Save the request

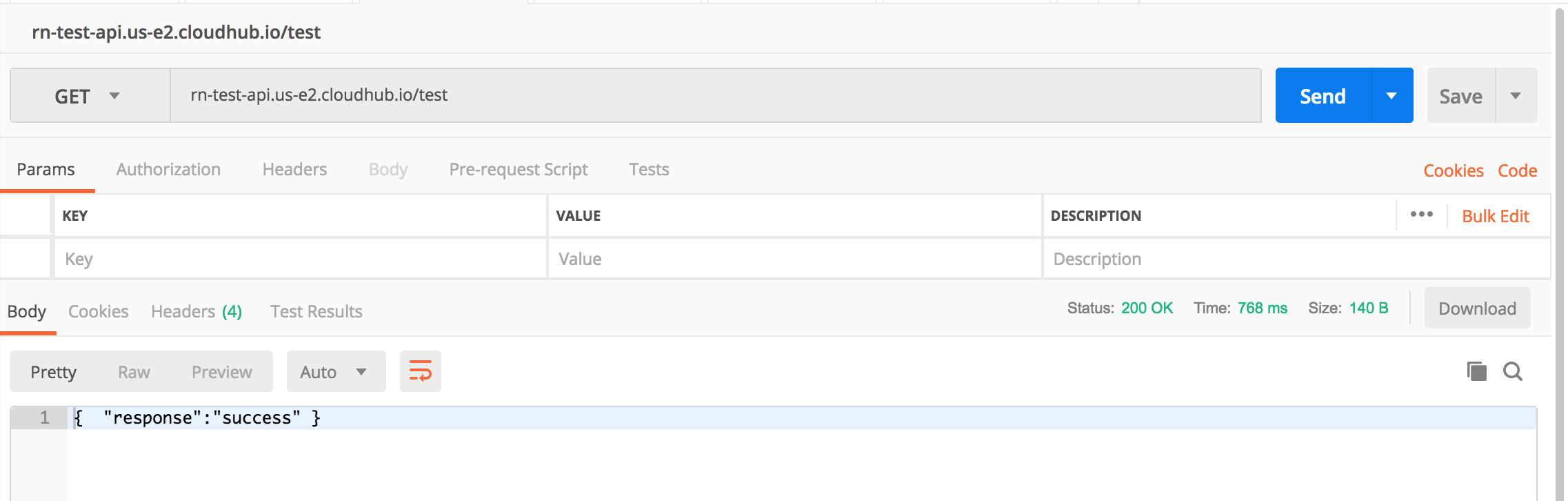1460,95
